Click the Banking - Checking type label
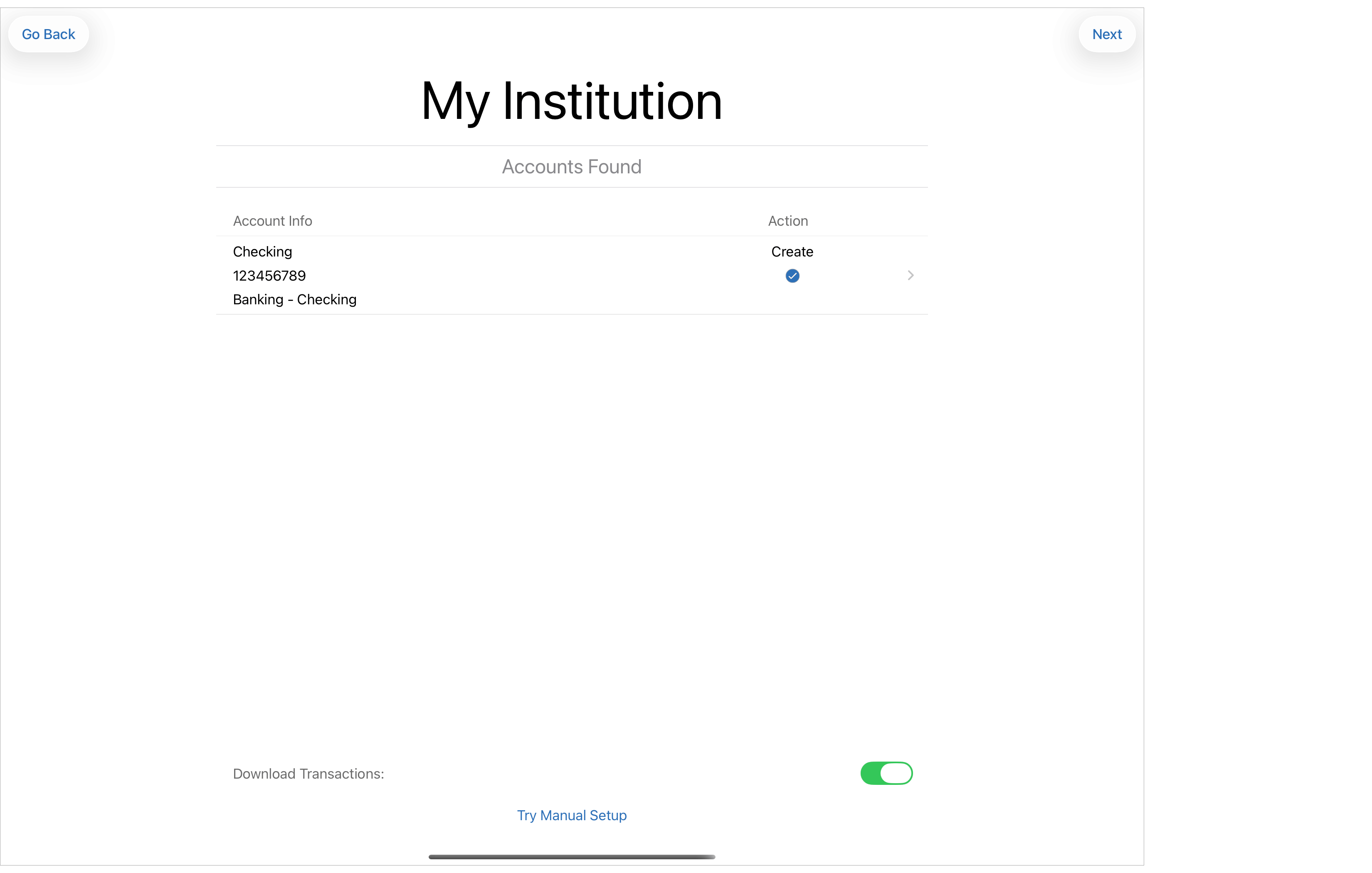Screen dimensions: 1372x873 [x=294, y=299]
